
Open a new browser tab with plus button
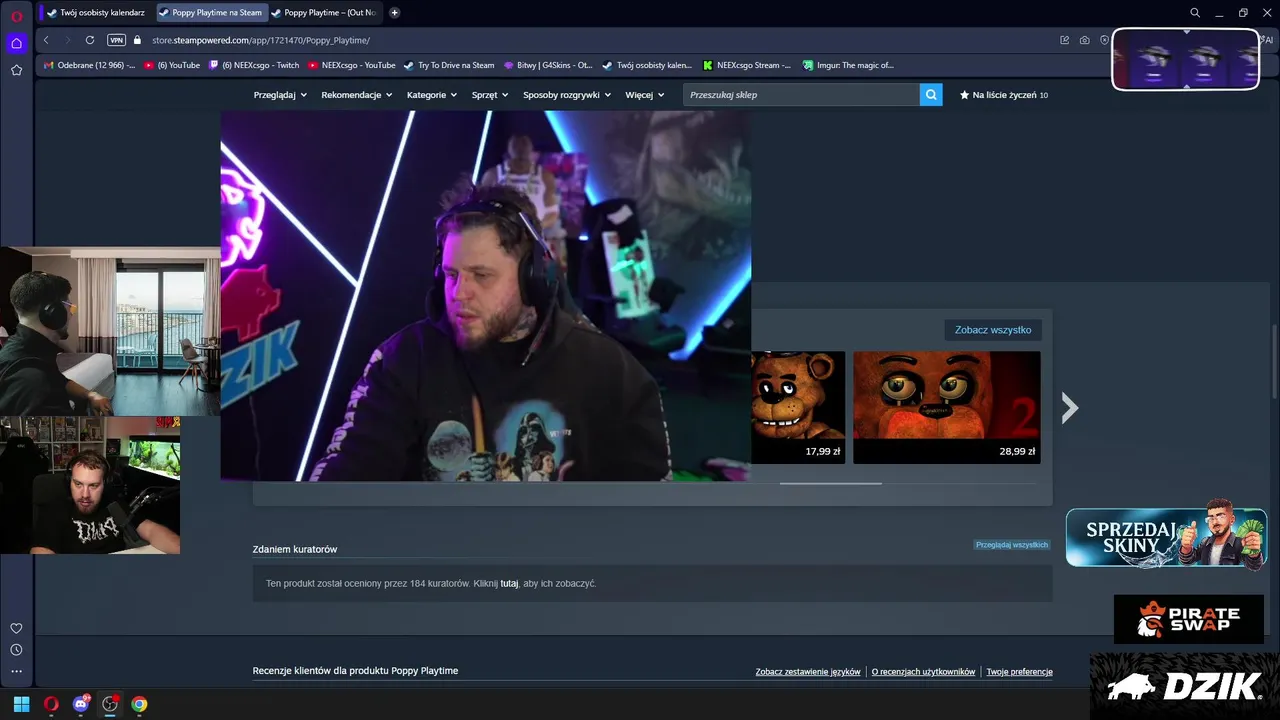pos(394,13)
